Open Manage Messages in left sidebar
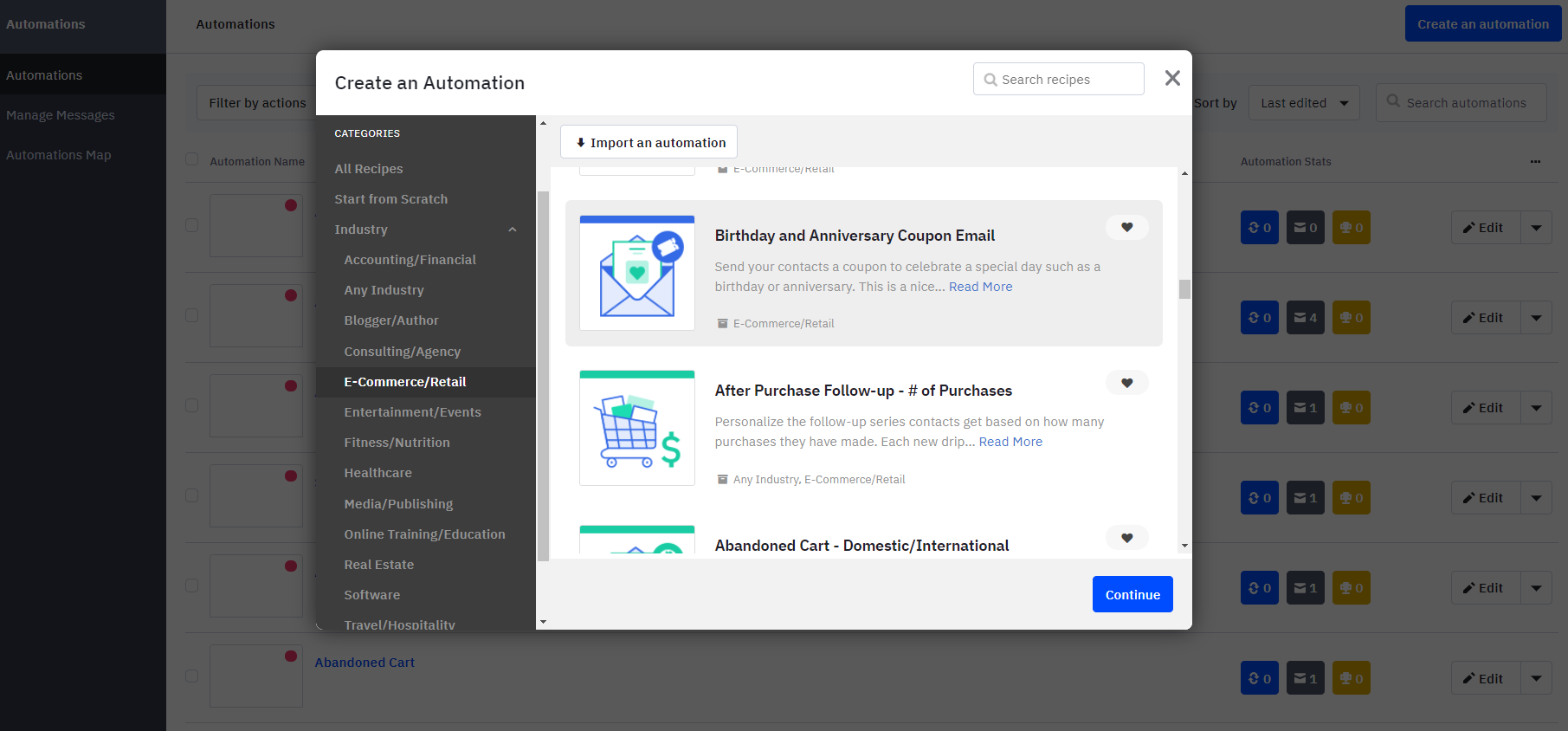 61,115
